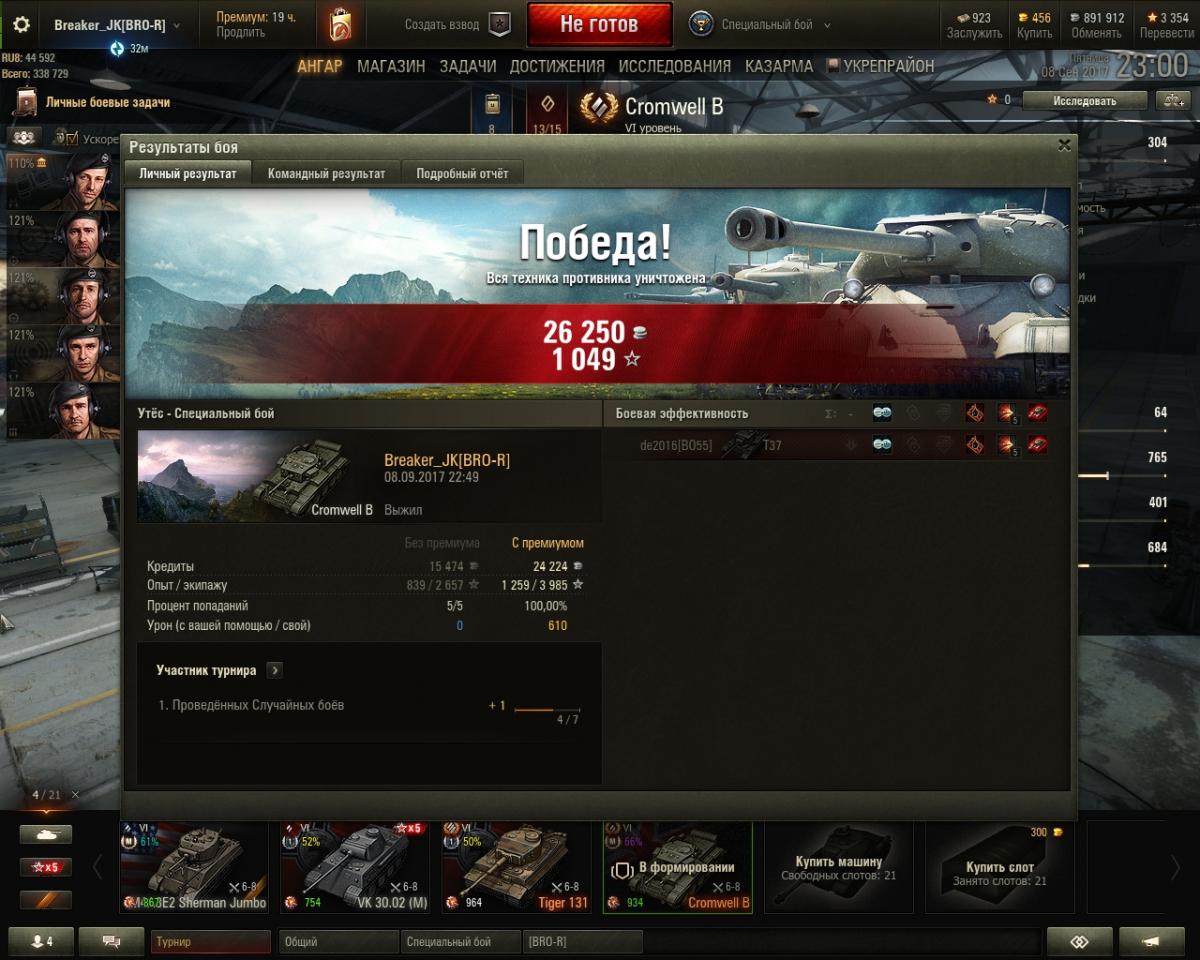The height and width of the screenshot is (960, 1200).
Task: Toggle the tank type carousel filter
Action: [x=46, y=834]
